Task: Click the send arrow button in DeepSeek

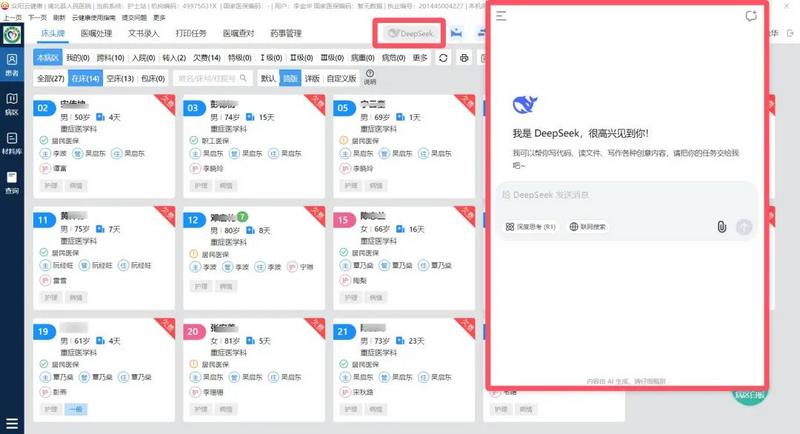Action: click(744, 227)
